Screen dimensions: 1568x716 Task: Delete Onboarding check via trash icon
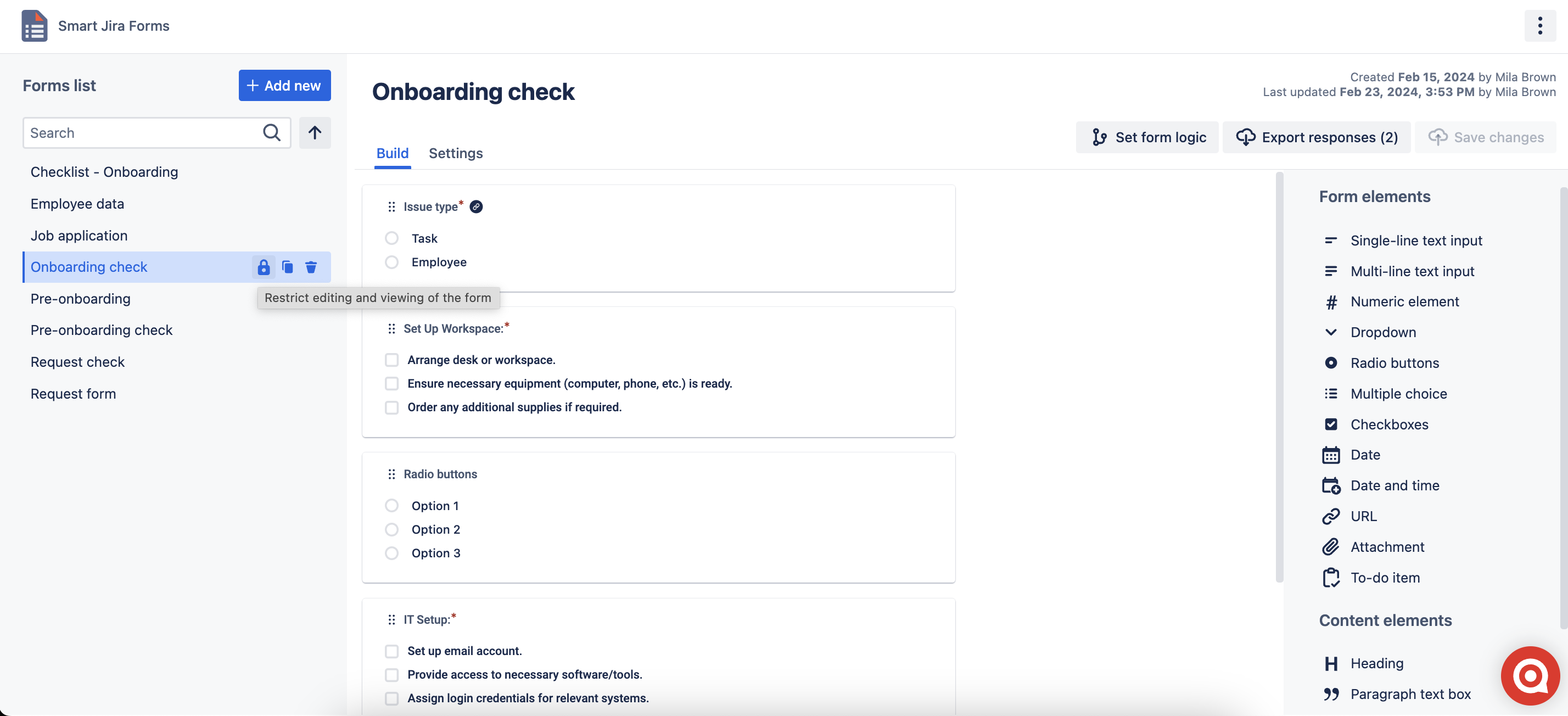point(311,267)
